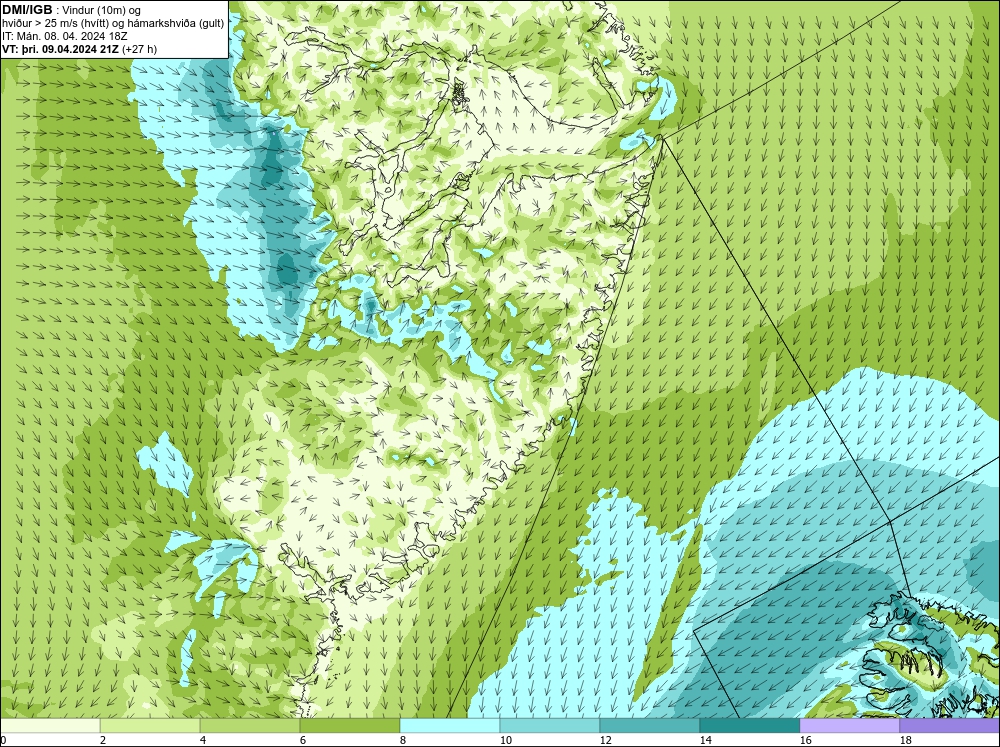Click the legend label '12'

point(605,740)
